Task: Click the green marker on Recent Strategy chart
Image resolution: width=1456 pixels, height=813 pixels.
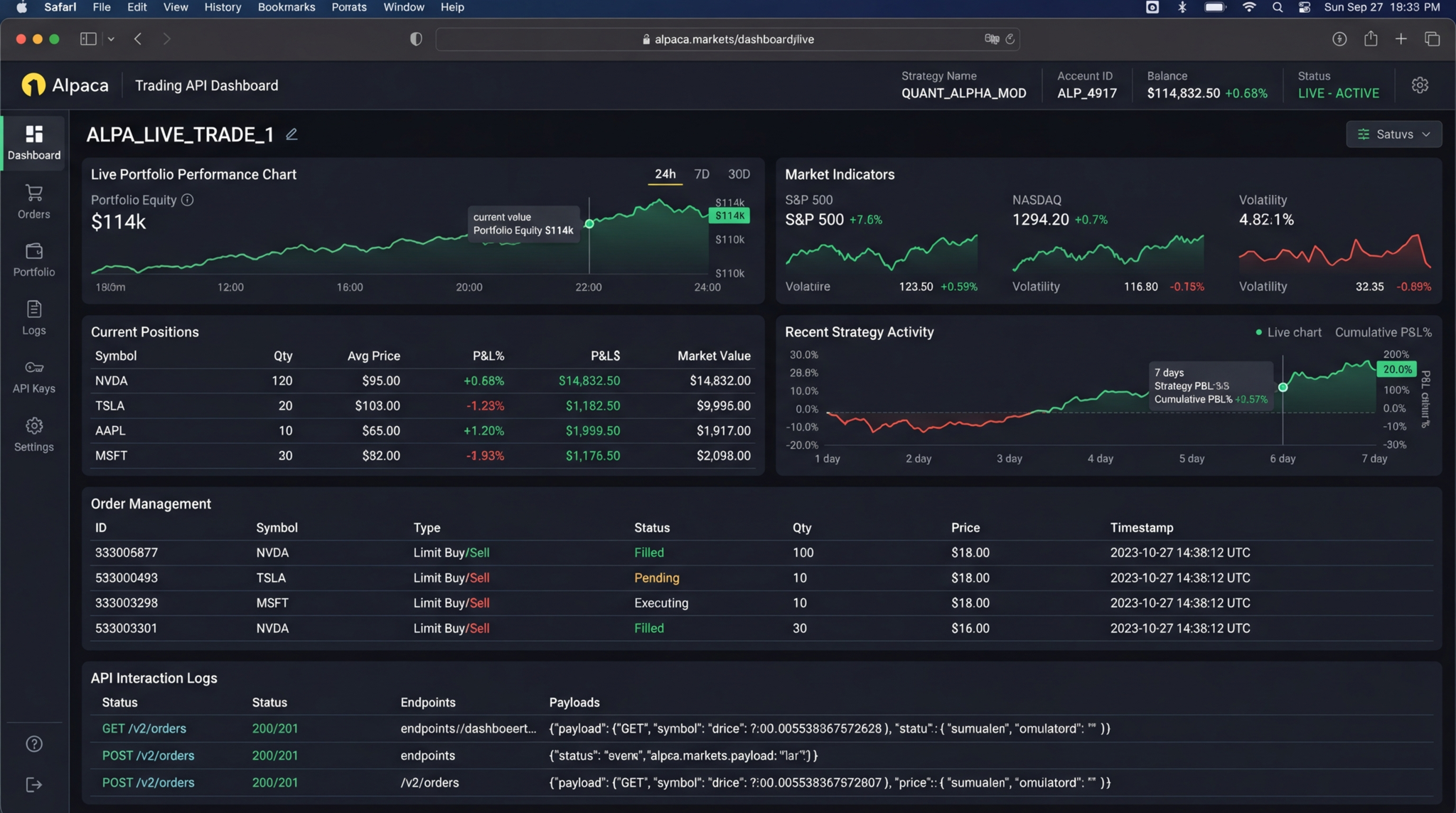Action: click(x=1283, y=388)
